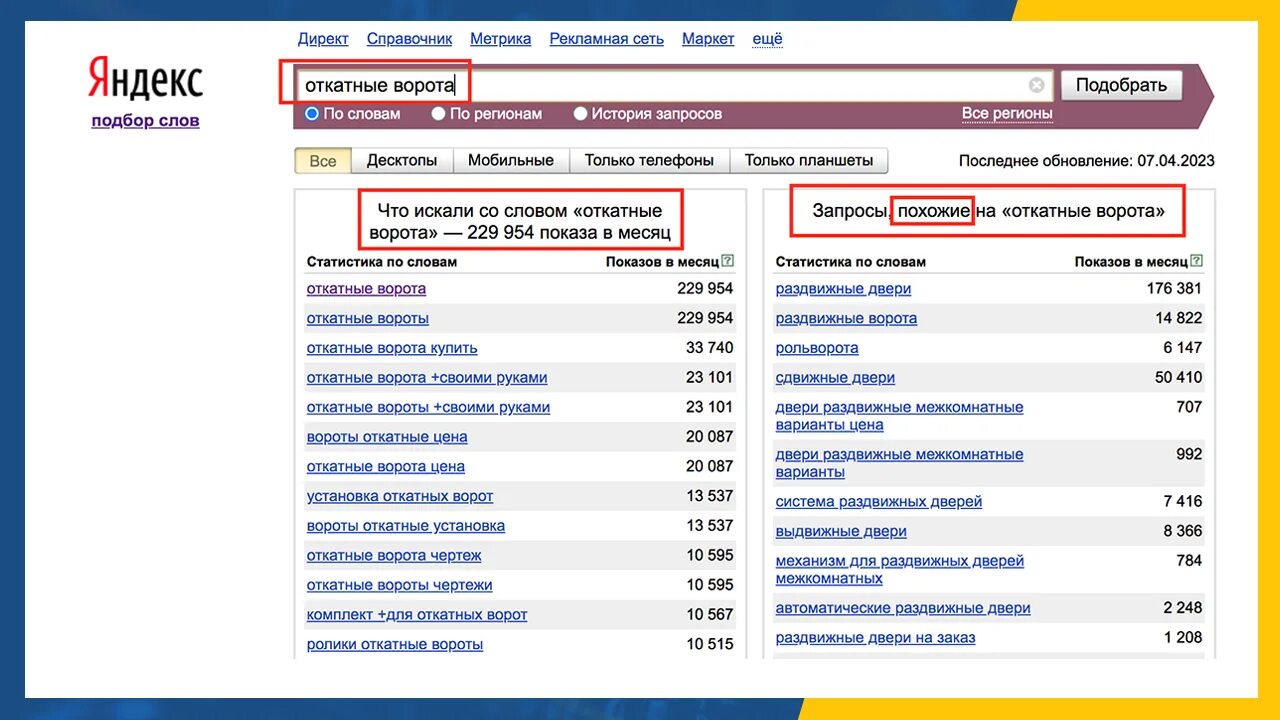Viewport: 1280px width, 720px height.
Task: Open the откатные ворота цена link
Action: tap(386, 467)
